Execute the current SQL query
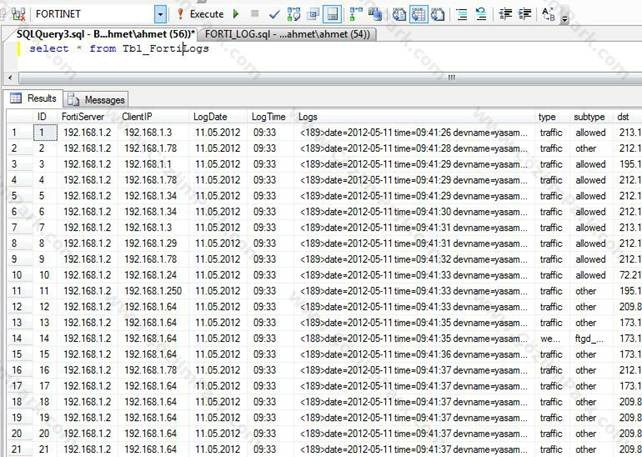The image size is (642, 457). pos(201,14)
